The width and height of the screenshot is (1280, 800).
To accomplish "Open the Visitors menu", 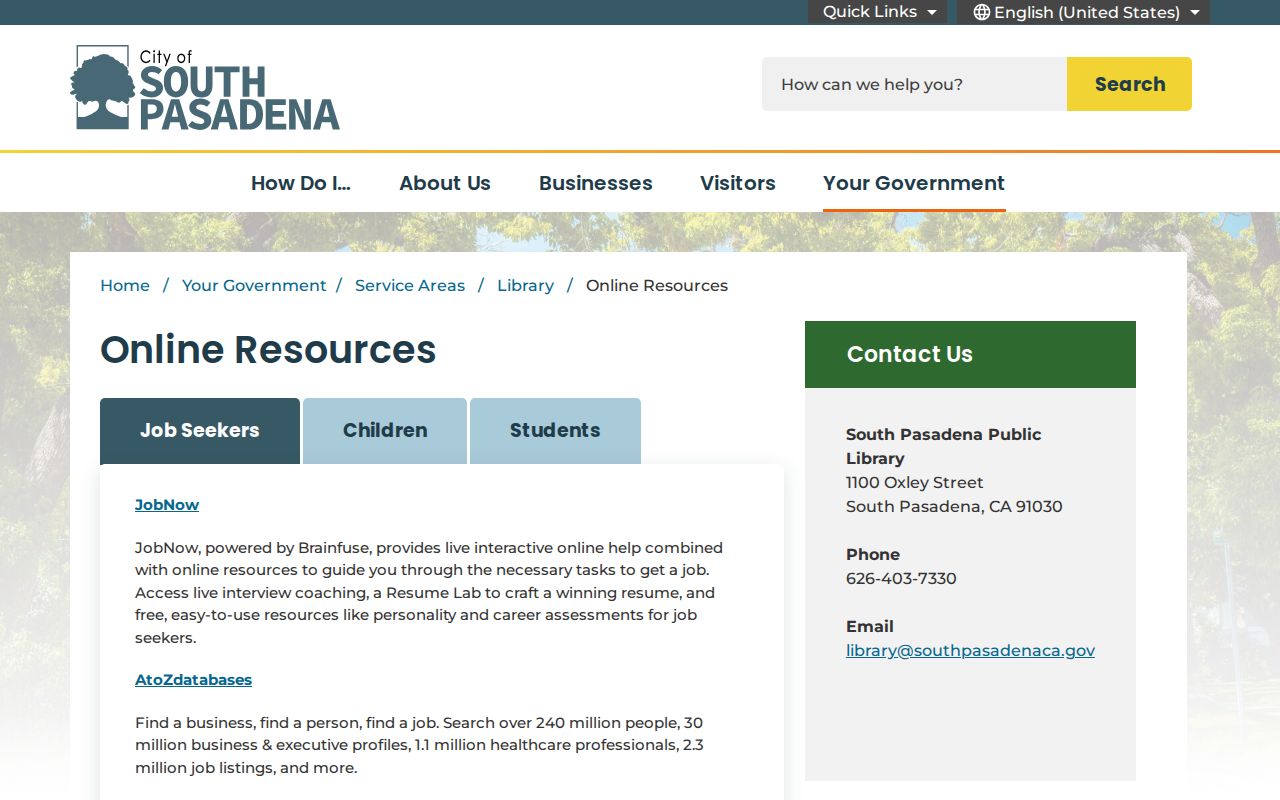I will click(738, 183).
